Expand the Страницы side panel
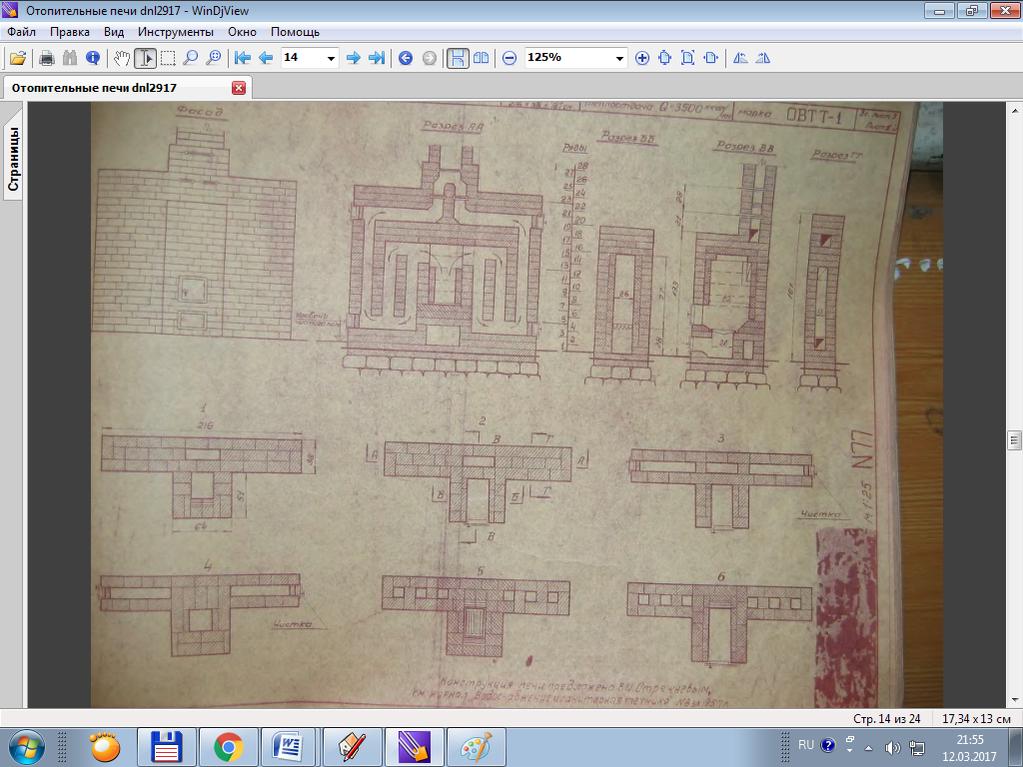Viewport: 1023px width, 767px height. (x=13, y=158)
